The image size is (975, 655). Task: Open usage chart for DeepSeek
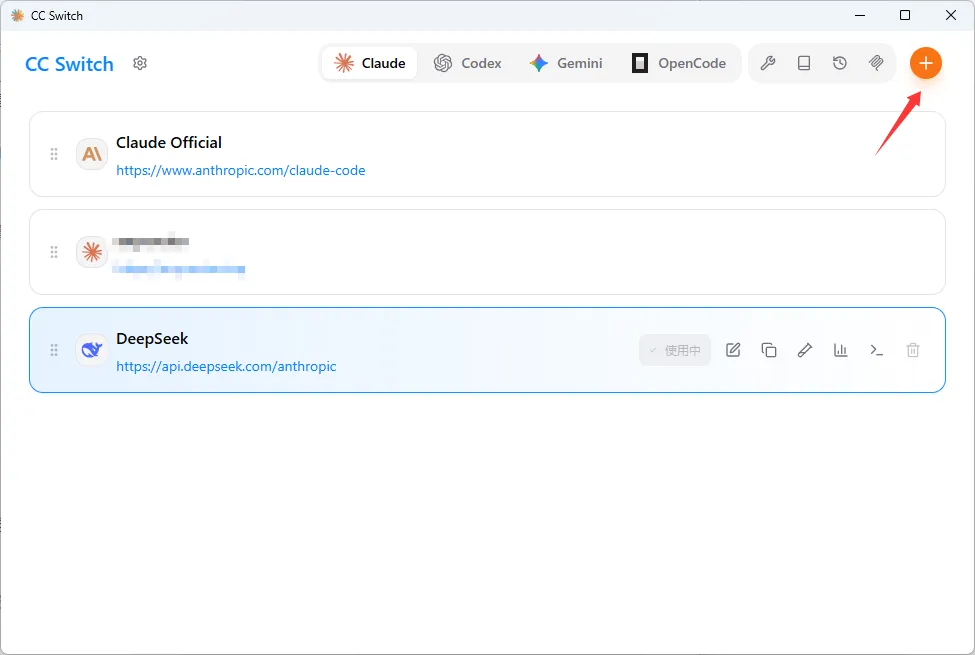(841, 350)
